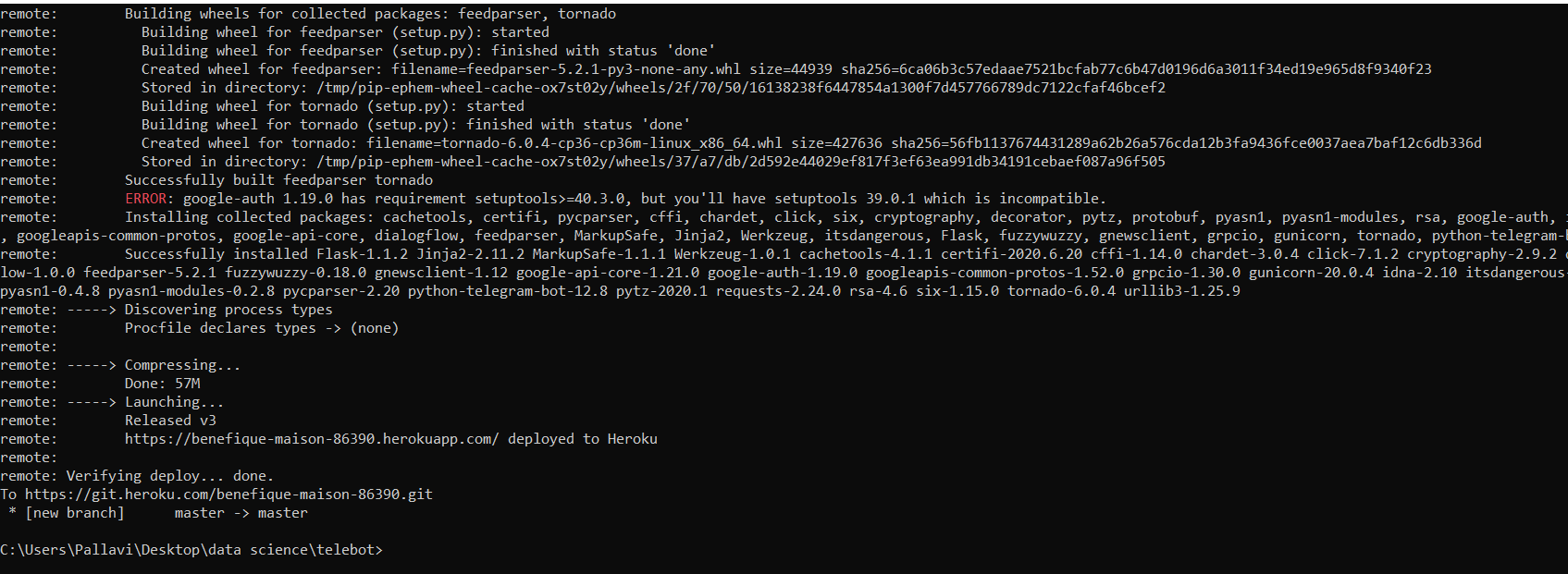Screen dimensions: 1568x574
Task: Click the git.heroku.com repository URL
Action: point(228,495)
